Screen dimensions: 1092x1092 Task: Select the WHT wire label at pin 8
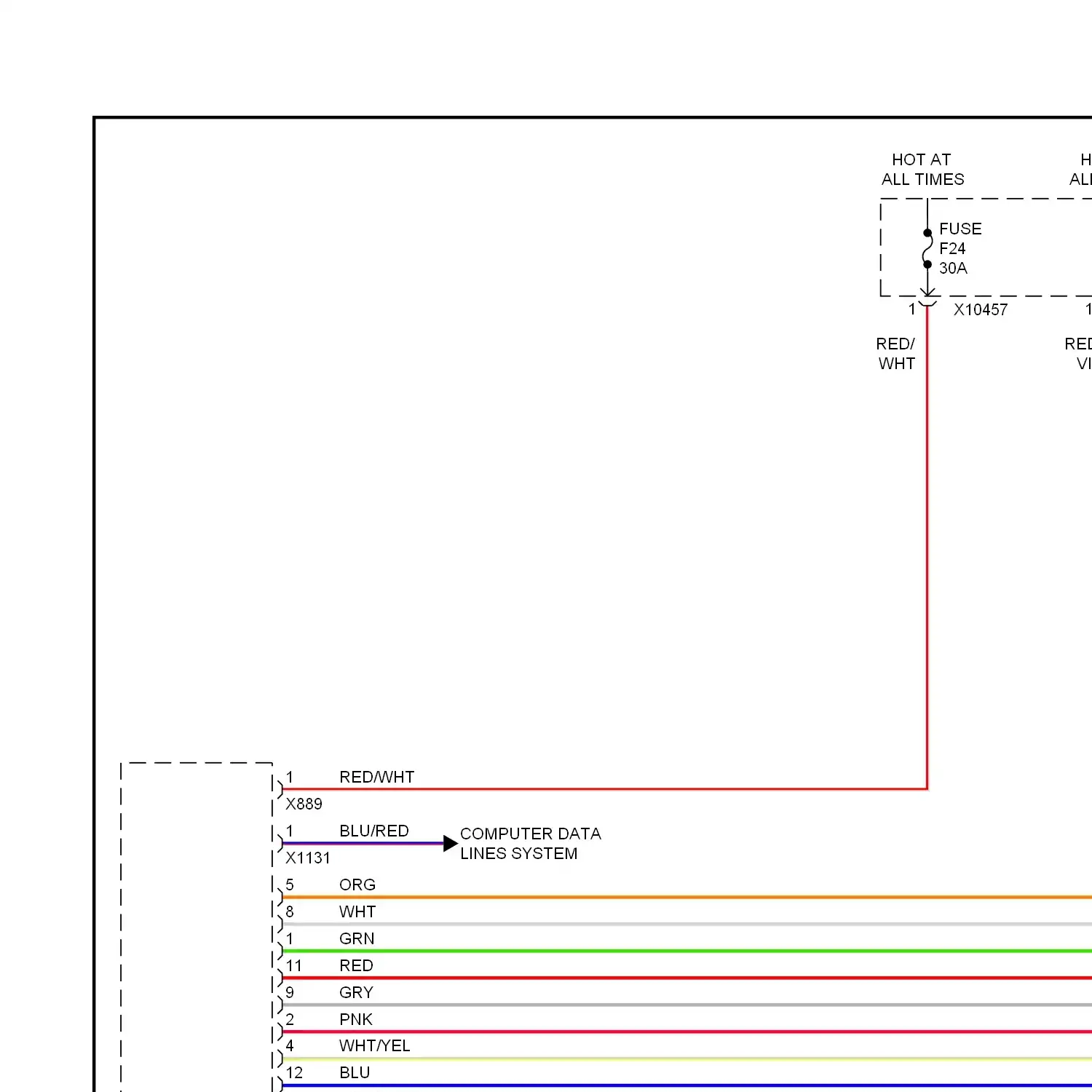(357, 911)
